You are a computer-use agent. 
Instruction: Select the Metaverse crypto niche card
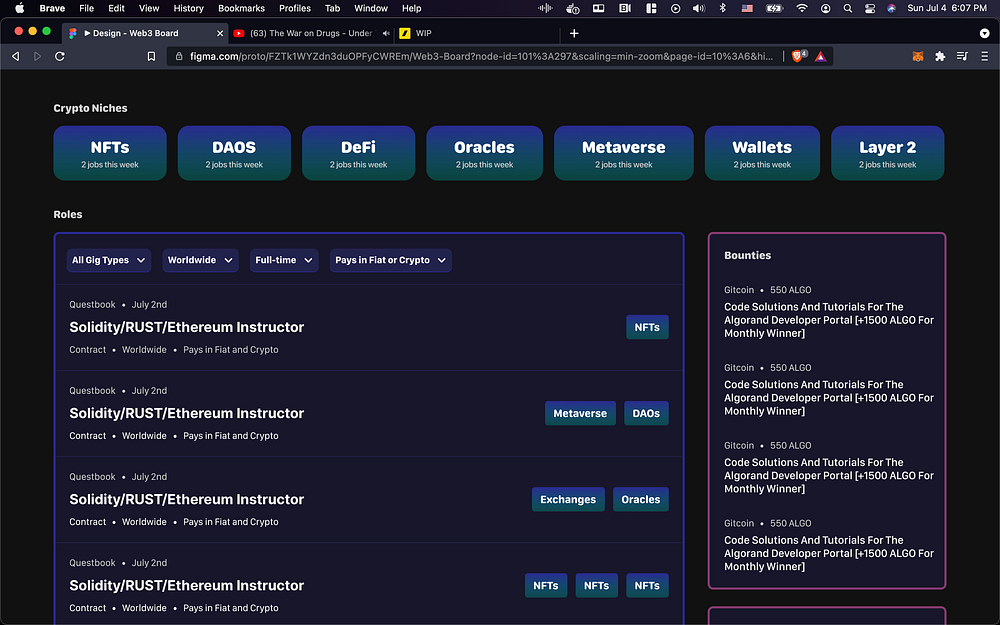pos(624,153)
